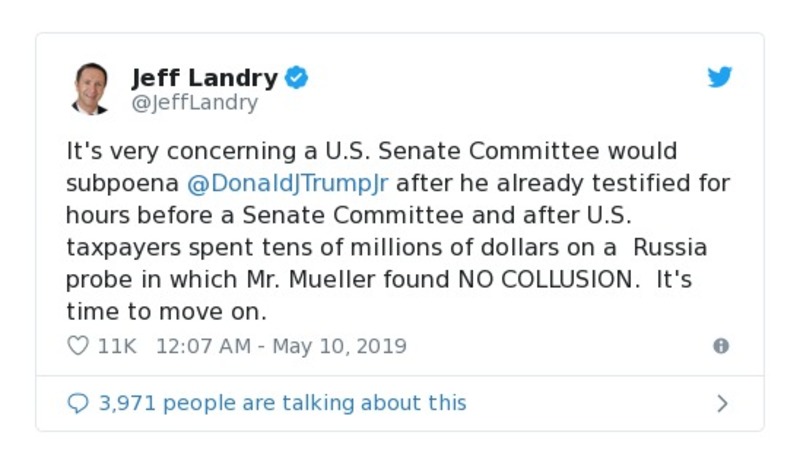Open the 12:07 AM tweet timestamp
The image size is (800, 467).
pos(205,346)
